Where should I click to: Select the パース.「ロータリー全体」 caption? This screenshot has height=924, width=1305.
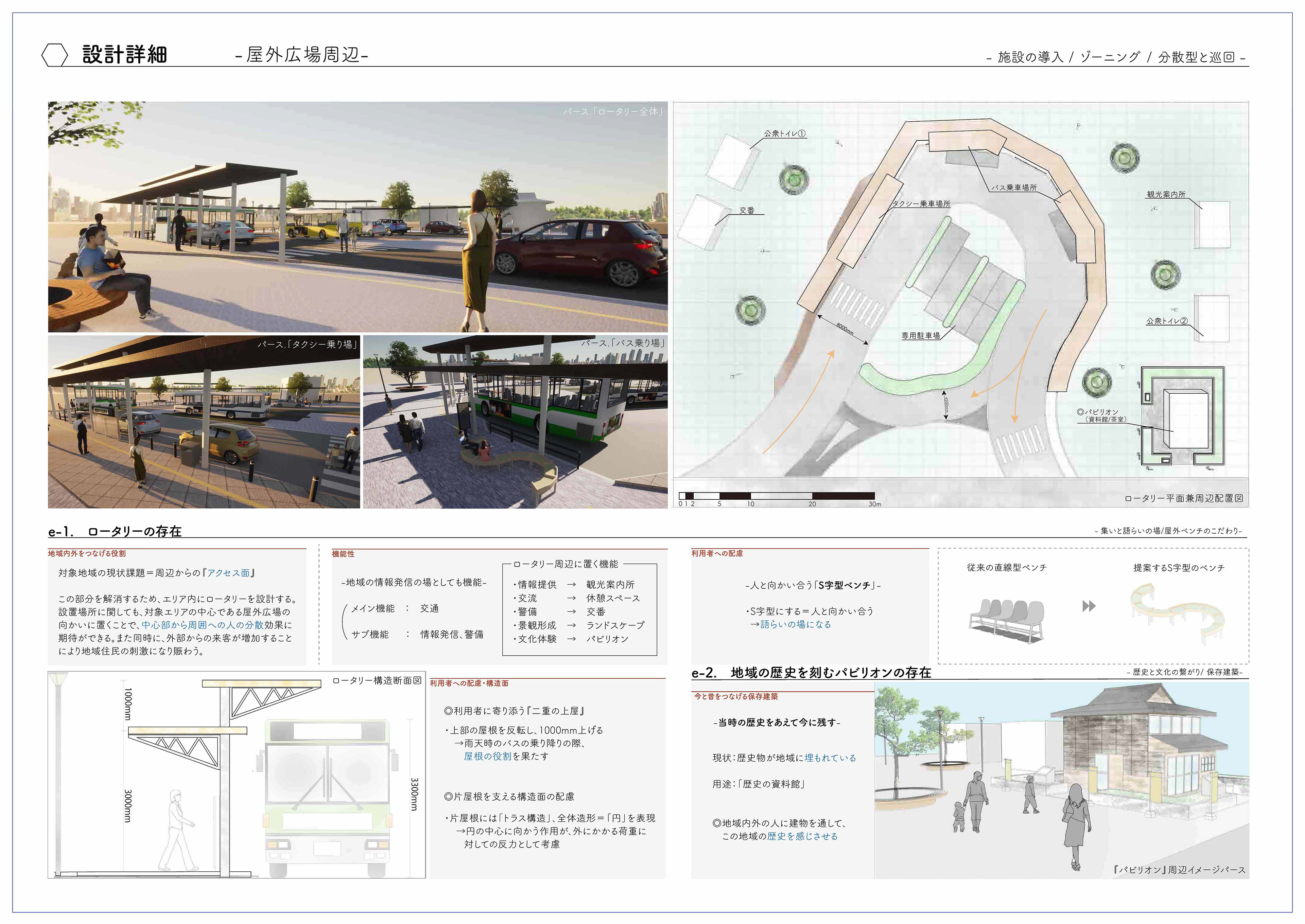[613, 111]
